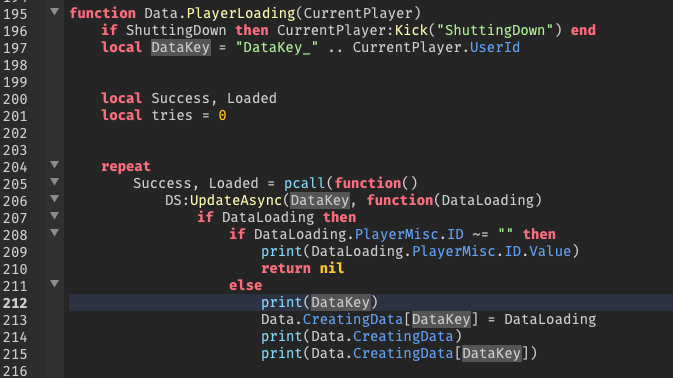
Task: Click print(DataKey) on the highlighted line 212
Action: (320, 302)
